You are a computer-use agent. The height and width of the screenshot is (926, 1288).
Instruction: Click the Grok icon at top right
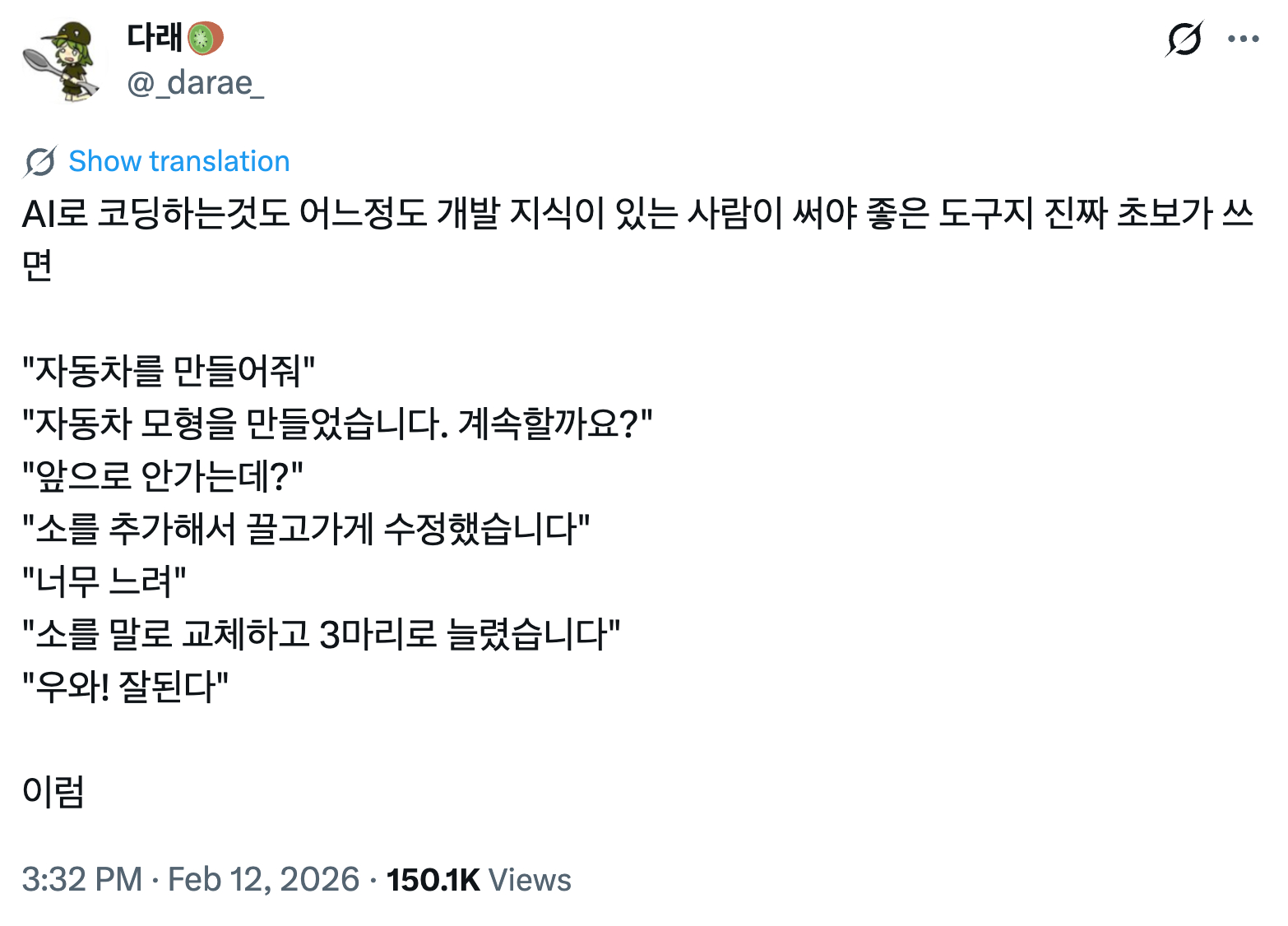click(1184, 39)
